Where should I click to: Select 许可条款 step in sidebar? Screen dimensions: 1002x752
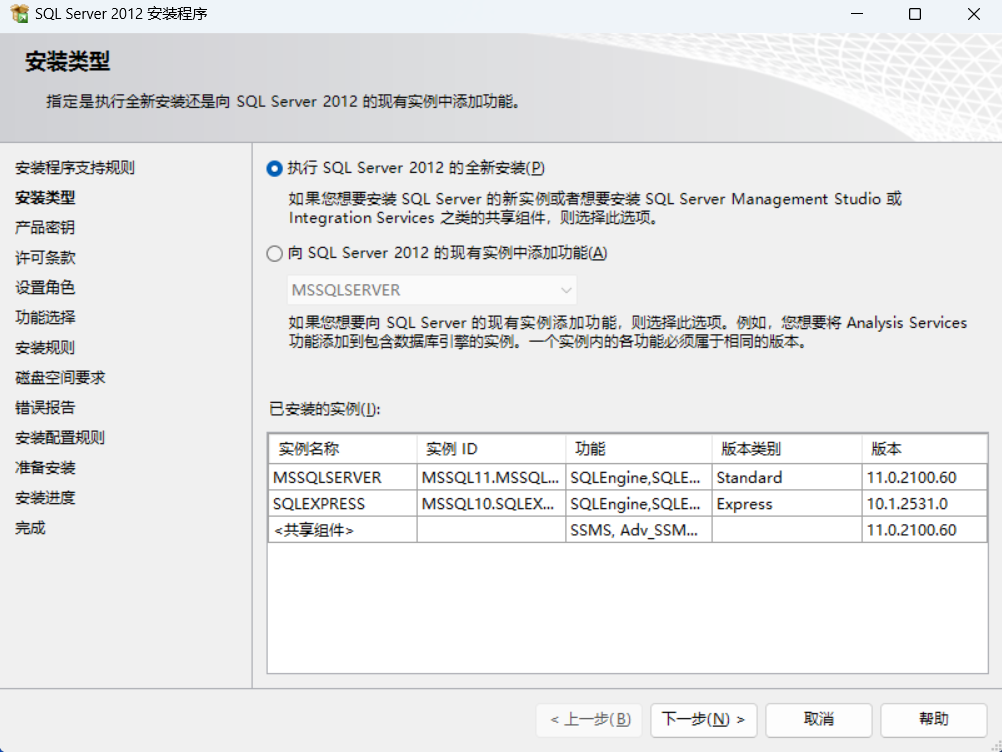click(45, 258)
